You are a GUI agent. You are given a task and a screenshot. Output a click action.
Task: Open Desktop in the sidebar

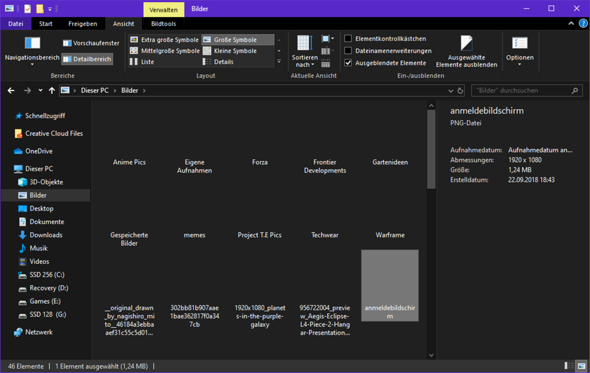[36, 209]
